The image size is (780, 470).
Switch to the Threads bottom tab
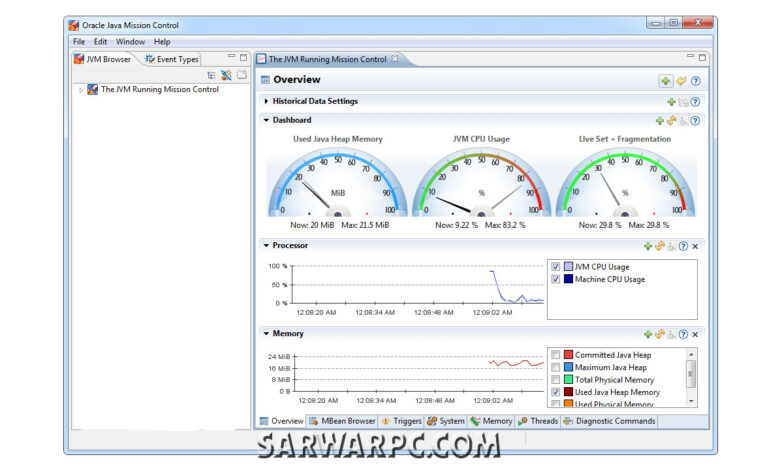pyautogui.click(x=538, y=421)
